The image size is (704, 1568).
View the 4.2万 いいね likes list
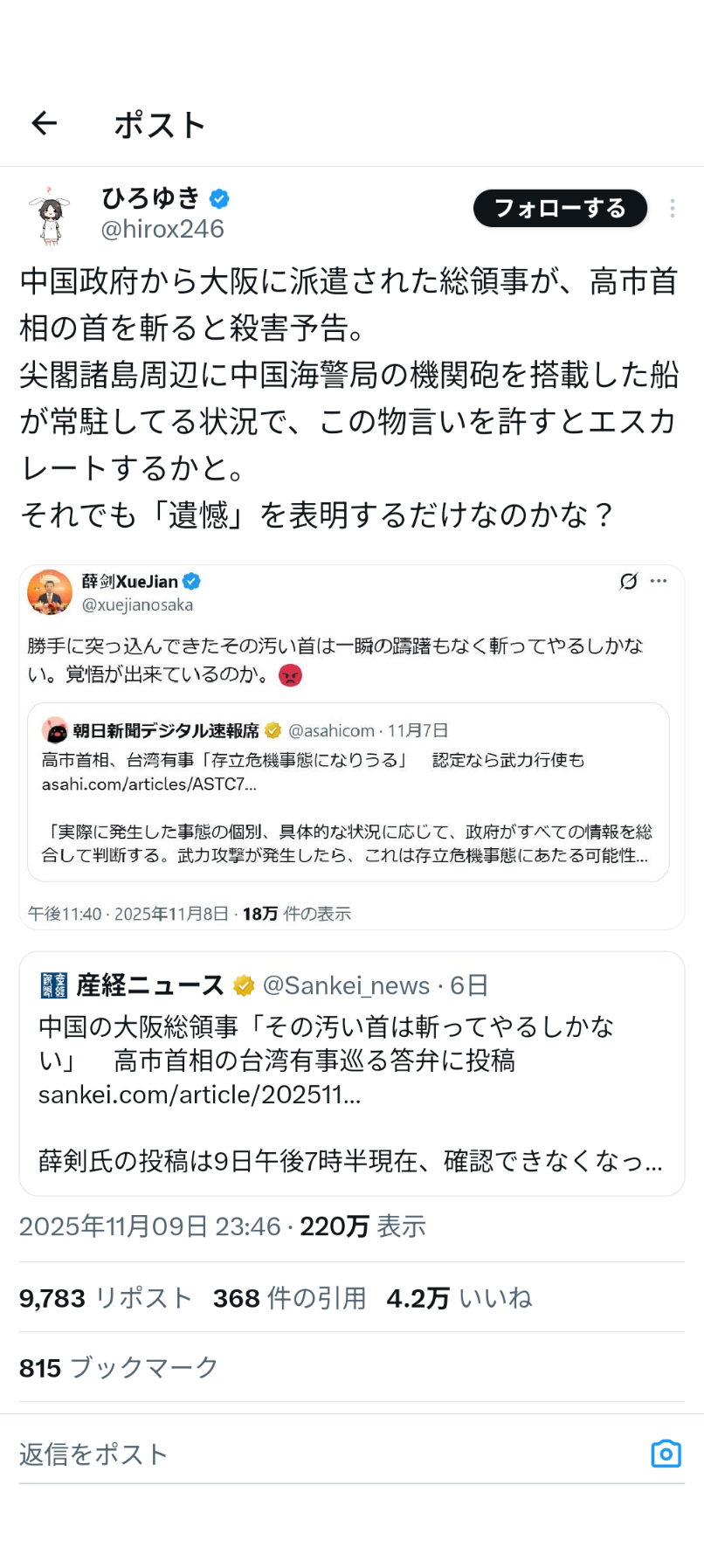click(x=459, y=1298)
